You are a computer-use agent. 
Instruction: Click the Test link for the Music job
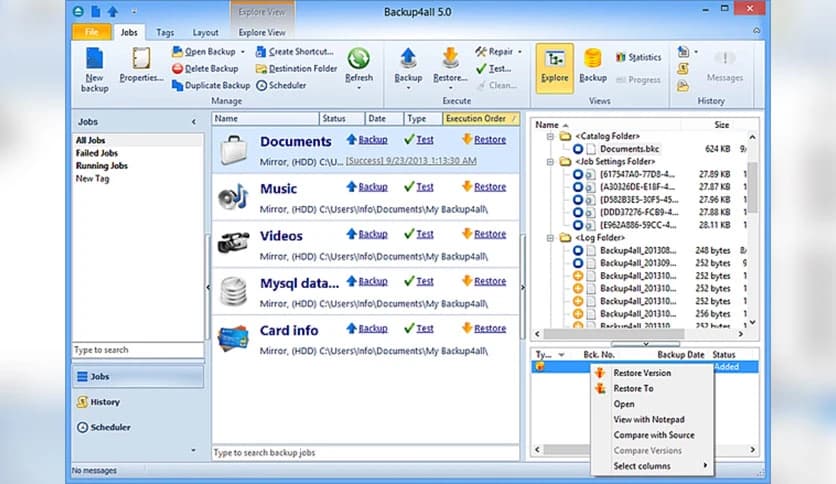(x=424, y=187)
